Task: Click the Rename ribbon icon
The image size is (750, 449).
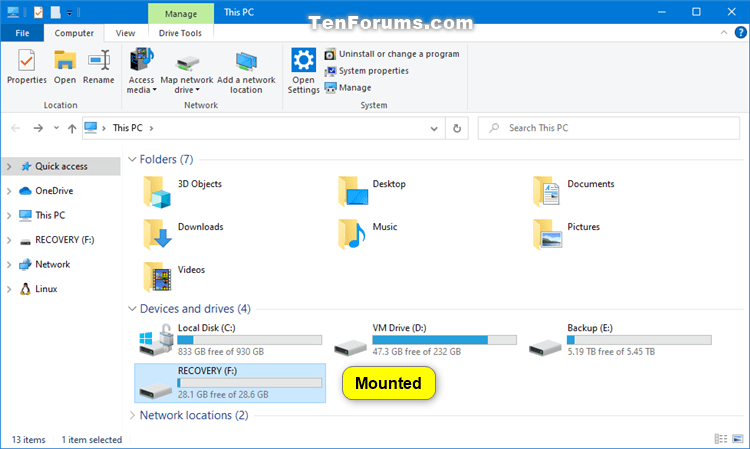Action: pos(99,61)
